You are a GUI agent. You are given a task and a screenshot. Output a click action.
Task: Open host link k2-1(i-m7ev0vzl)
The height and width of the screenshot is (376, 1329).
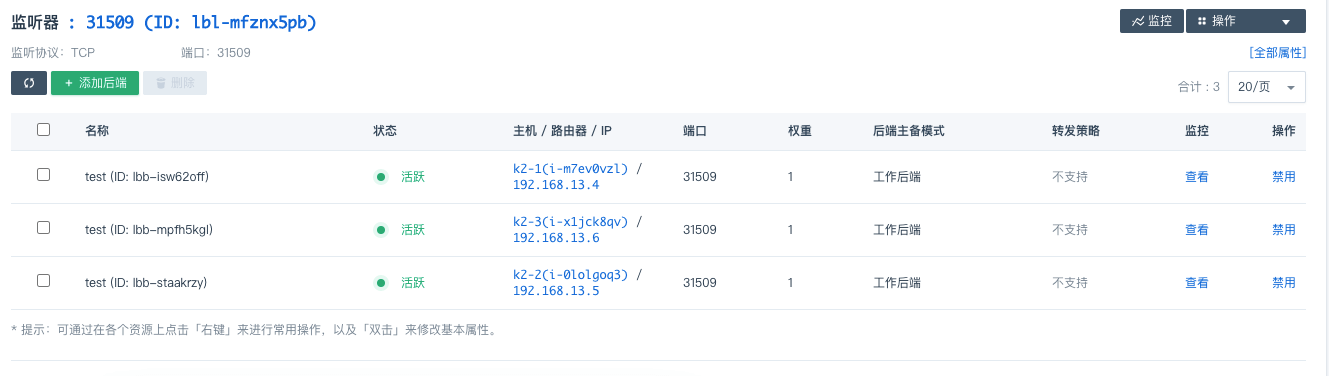[570, 169]
